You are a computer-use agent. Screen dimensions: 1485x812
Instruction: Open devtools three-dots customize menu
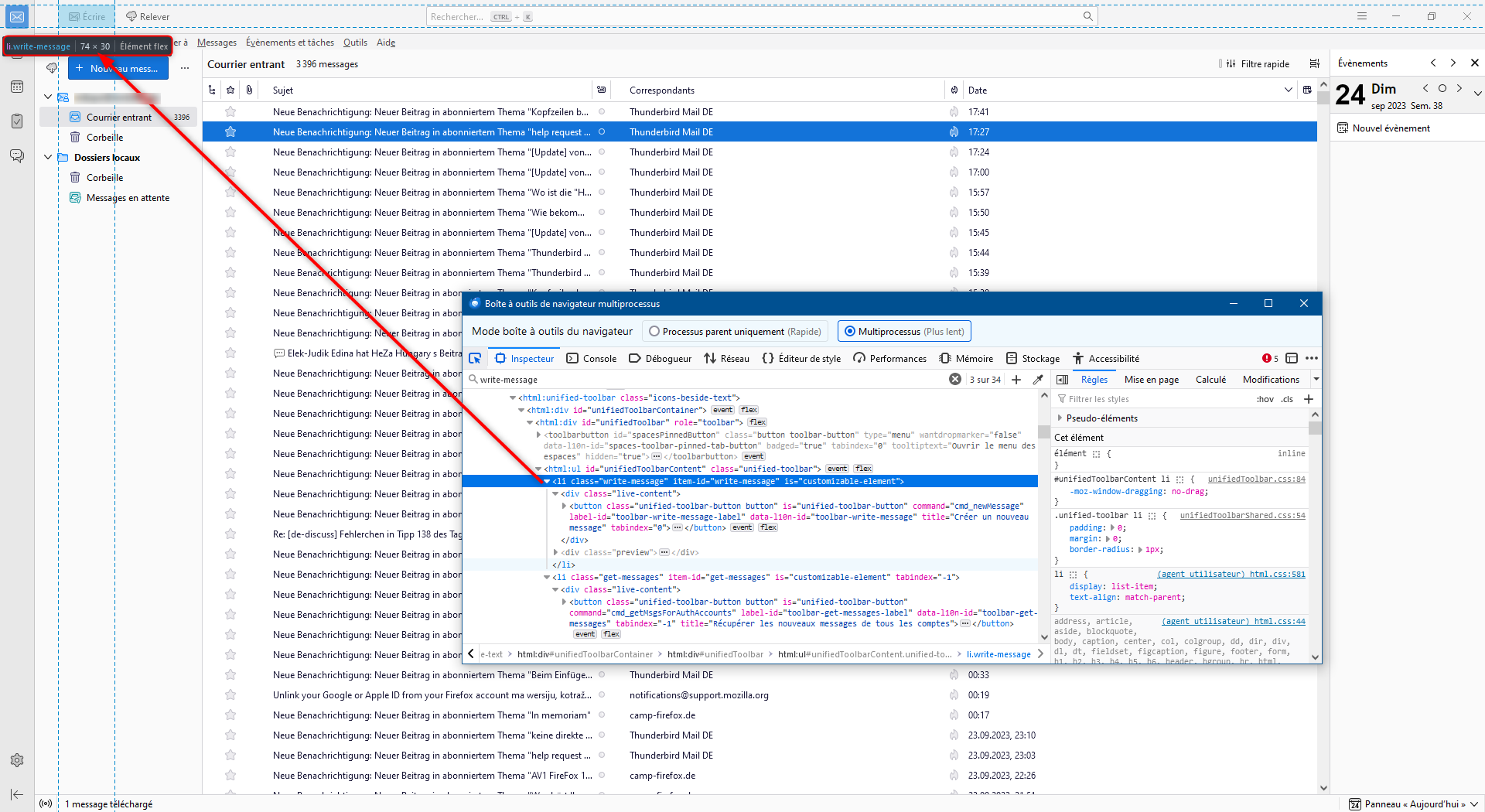(1312, 358)
